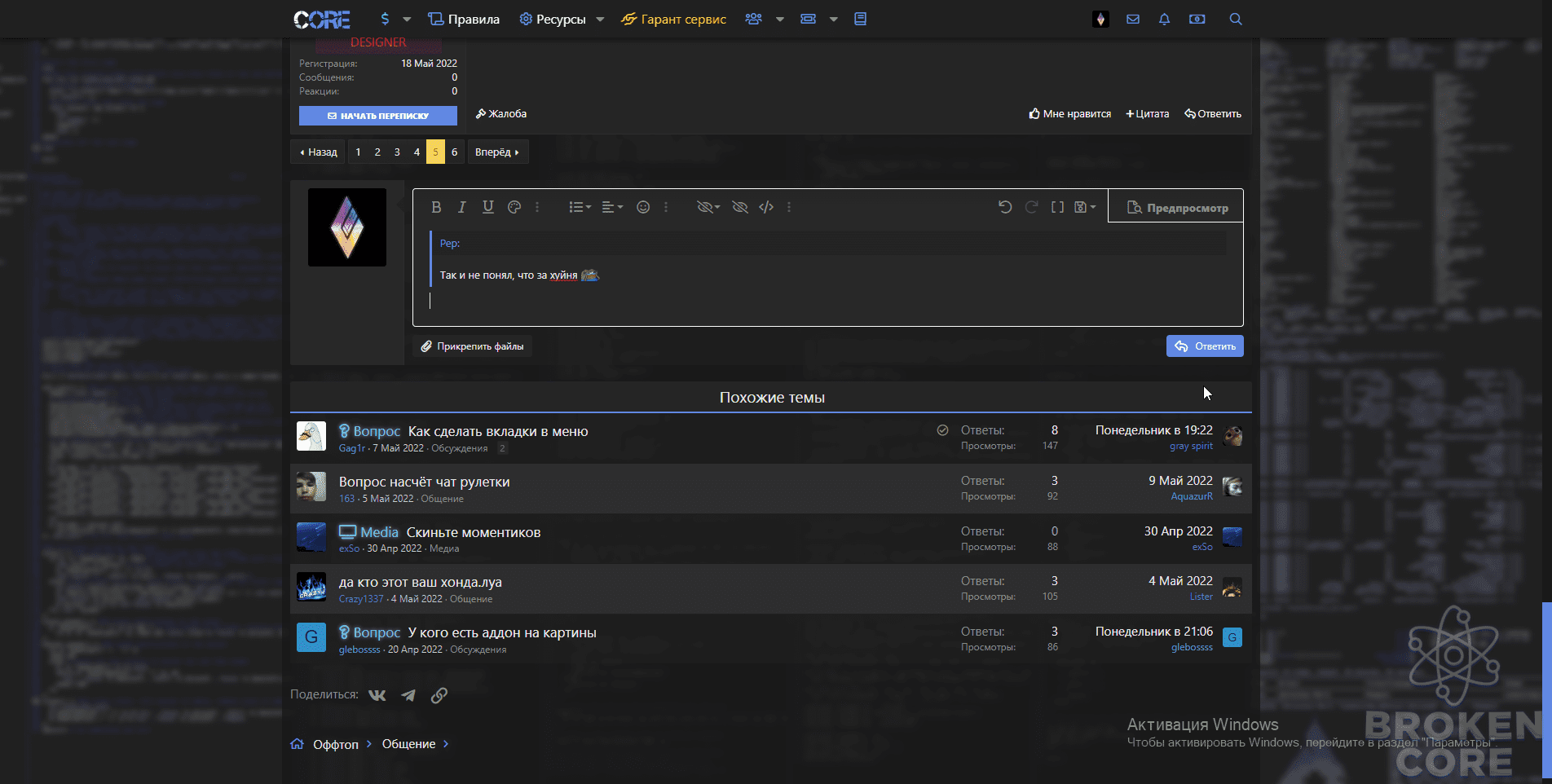Click the Жалоба report link

[x=501, y=113]
